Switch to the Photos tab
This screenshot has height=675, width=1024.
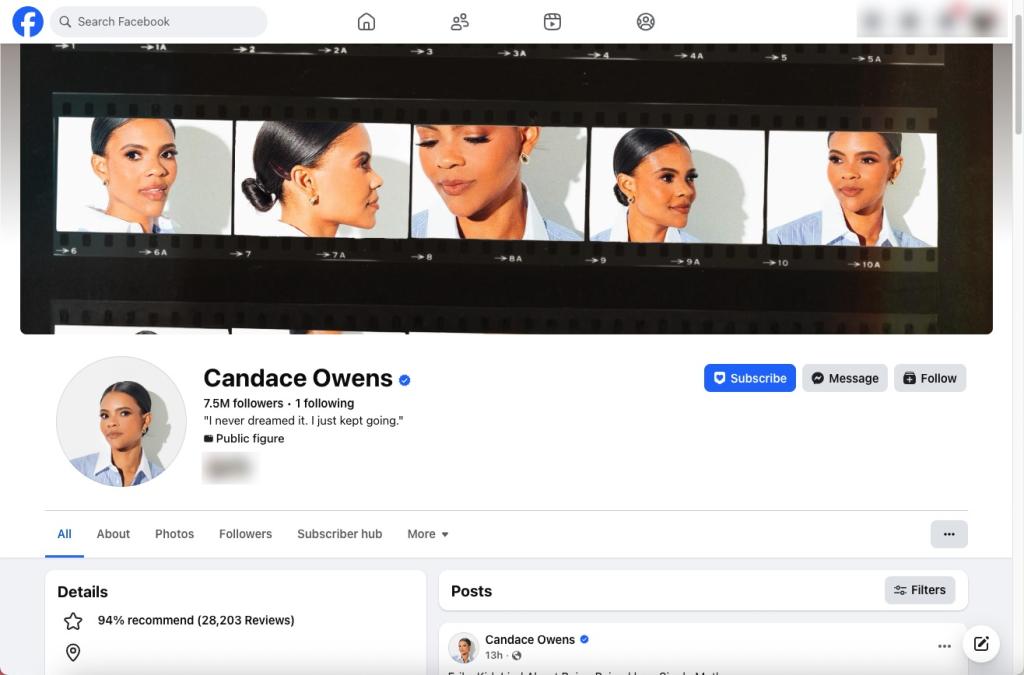click(x=174, y=534)
